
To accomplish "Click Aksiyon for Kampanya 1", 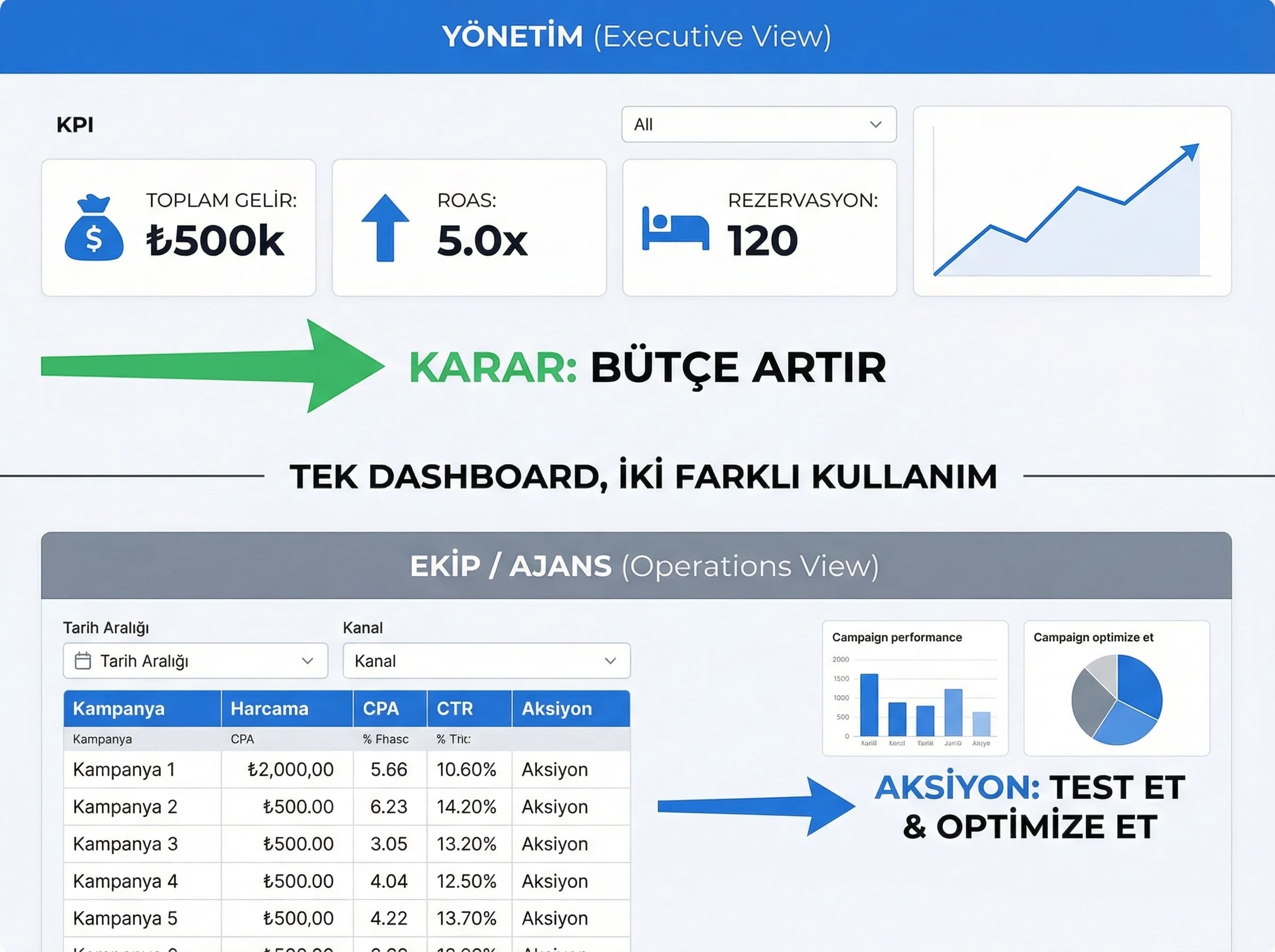I will tap(554, 770).
